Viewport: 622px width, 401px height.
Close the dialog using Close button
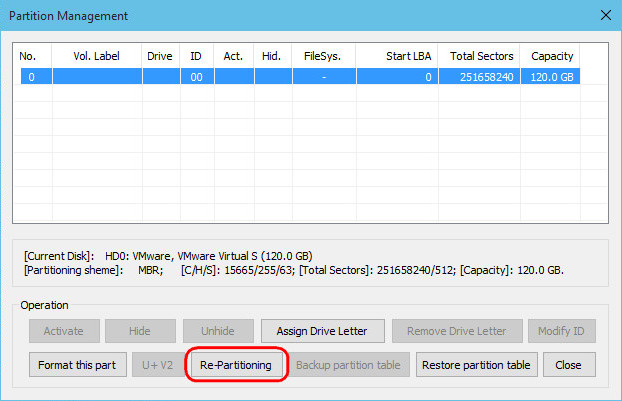(569, 365)
